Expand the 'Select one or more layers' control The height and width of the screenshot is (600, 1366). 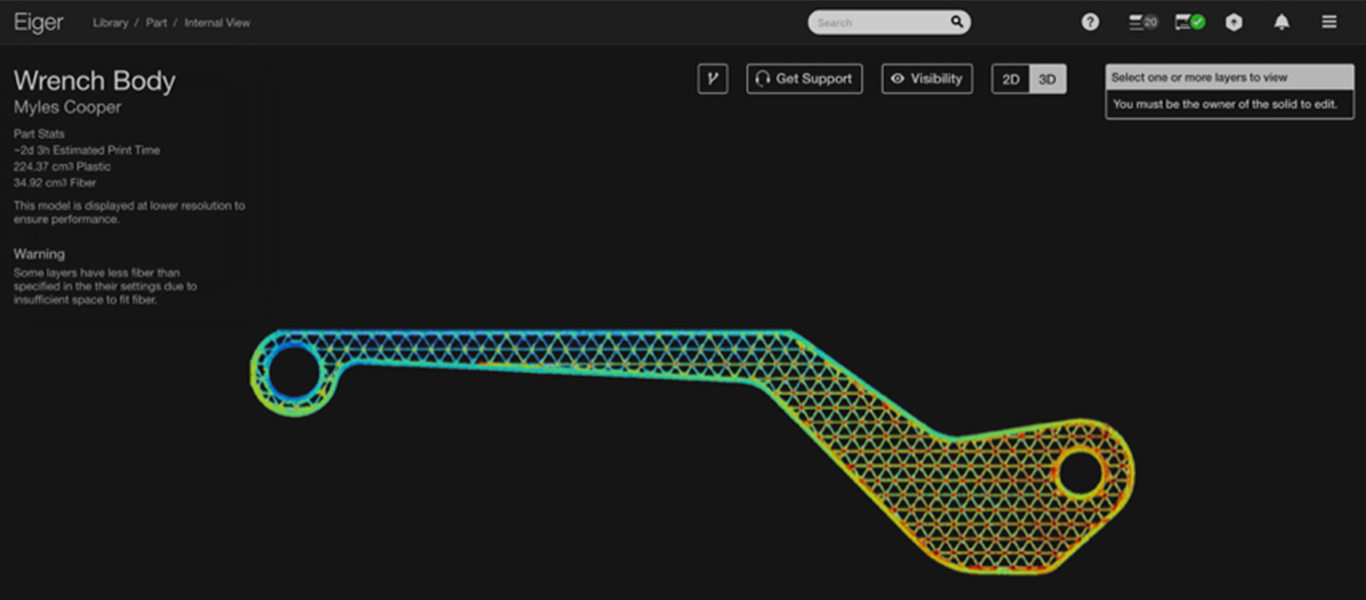click(x=1228, y=77)
